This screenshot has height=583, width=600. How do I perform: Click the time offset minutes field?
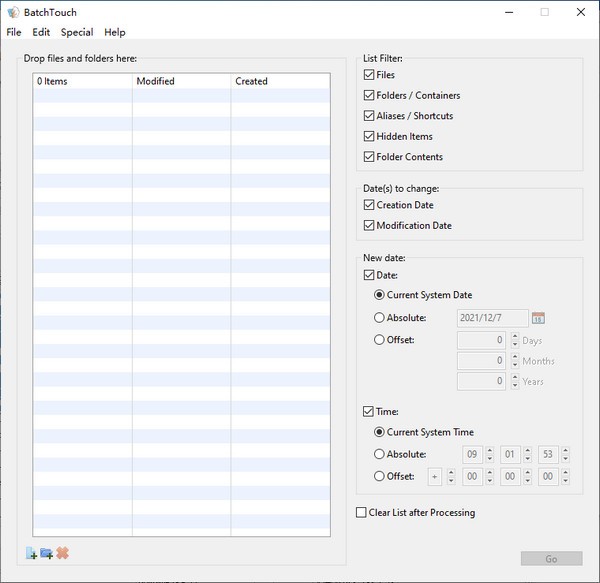(x=510, y=477)
